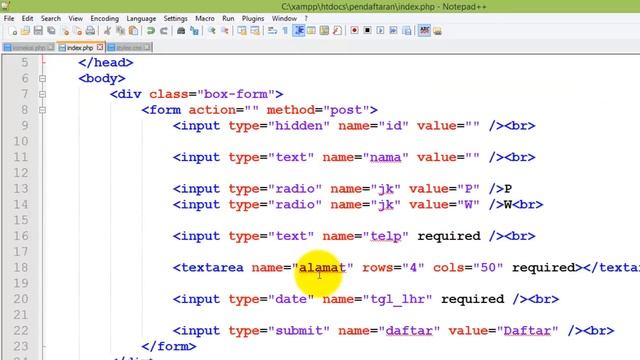Switch to the koneksi.php tab

click(28, 48)
